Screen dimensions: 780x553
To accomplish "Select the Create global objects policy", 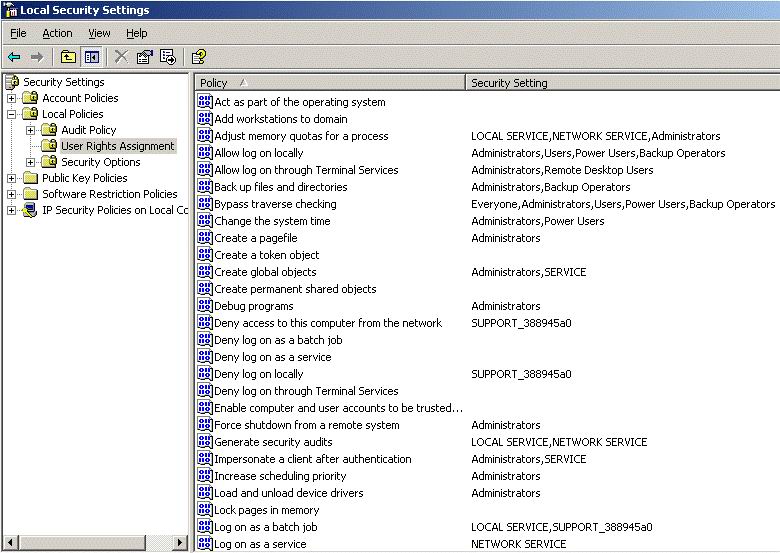I will click(x=265, y=272).
